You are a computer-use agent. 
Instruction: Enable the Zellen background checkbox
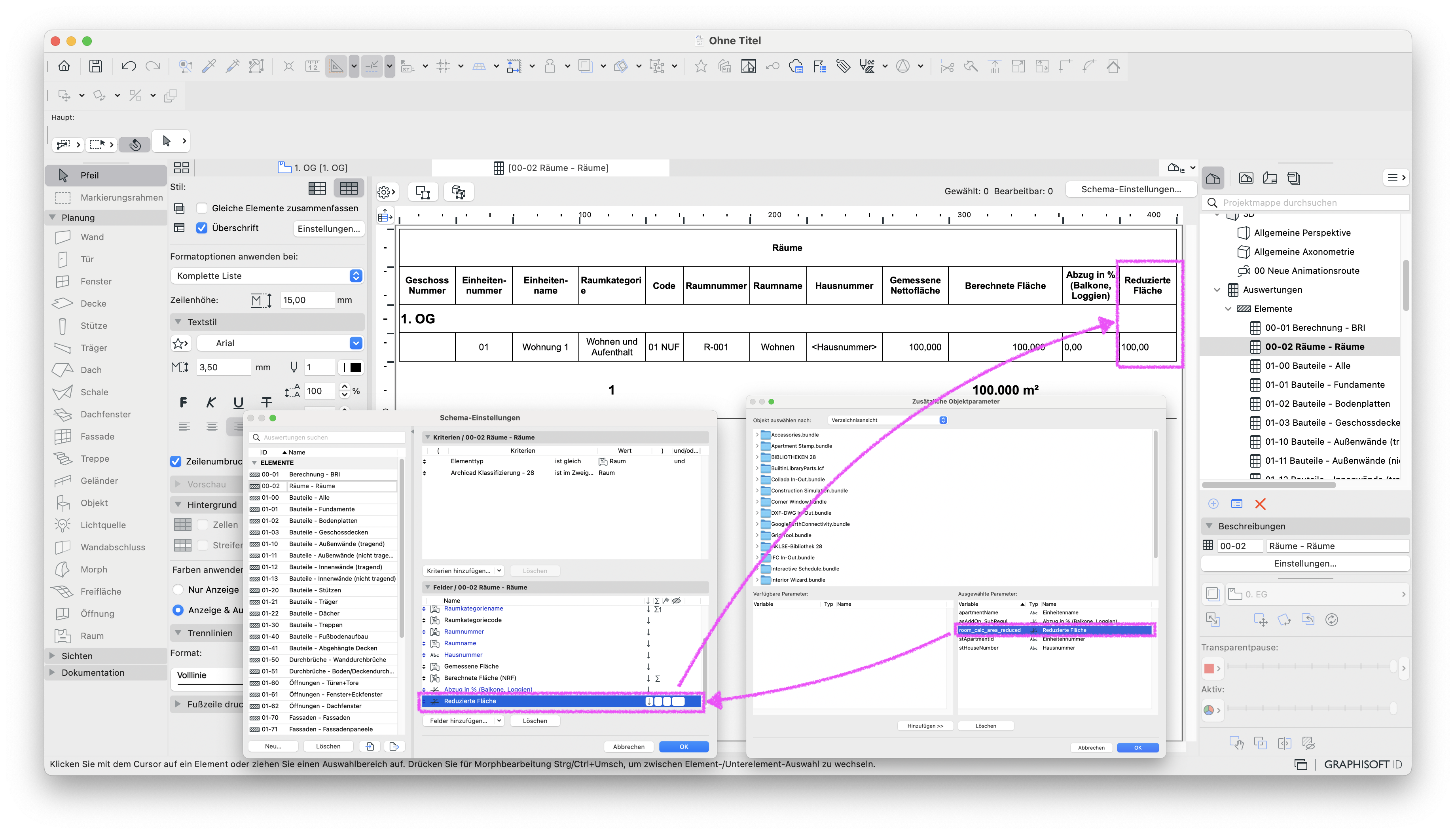pyautogui.click(x=202, y=525)
